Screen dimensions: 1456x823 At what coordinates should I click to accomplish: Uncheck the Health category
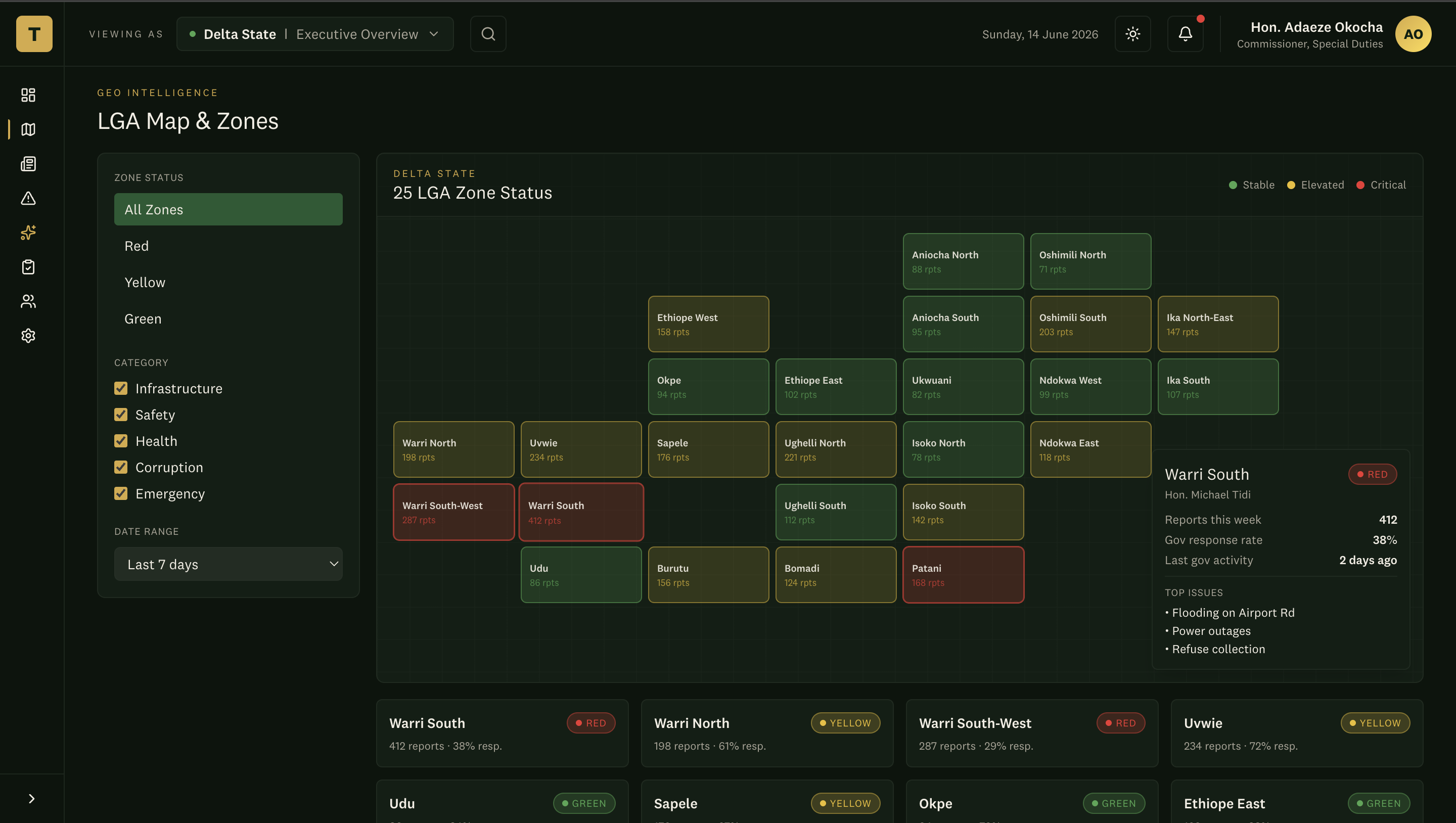[120, 440]
